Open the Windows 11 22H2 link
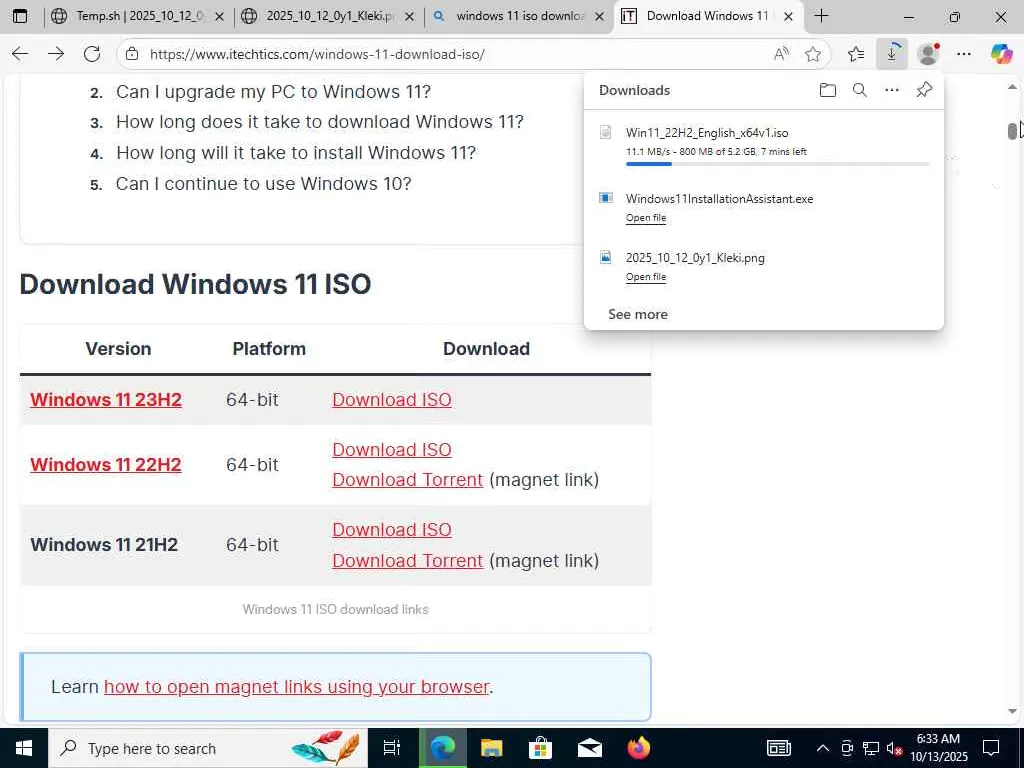Viewport: 1024px width, 768px height. click(106, 464)
